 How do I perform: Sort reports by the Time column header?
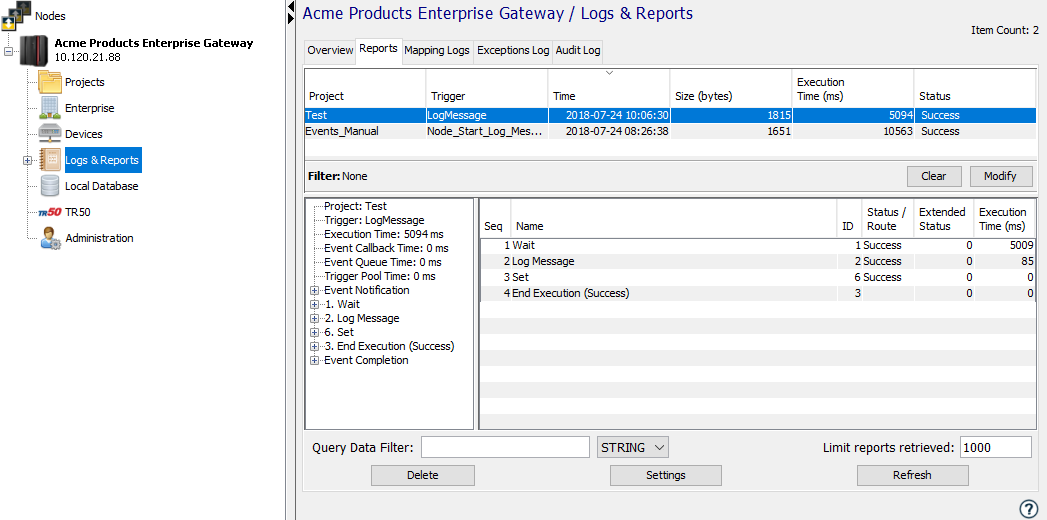608,87
